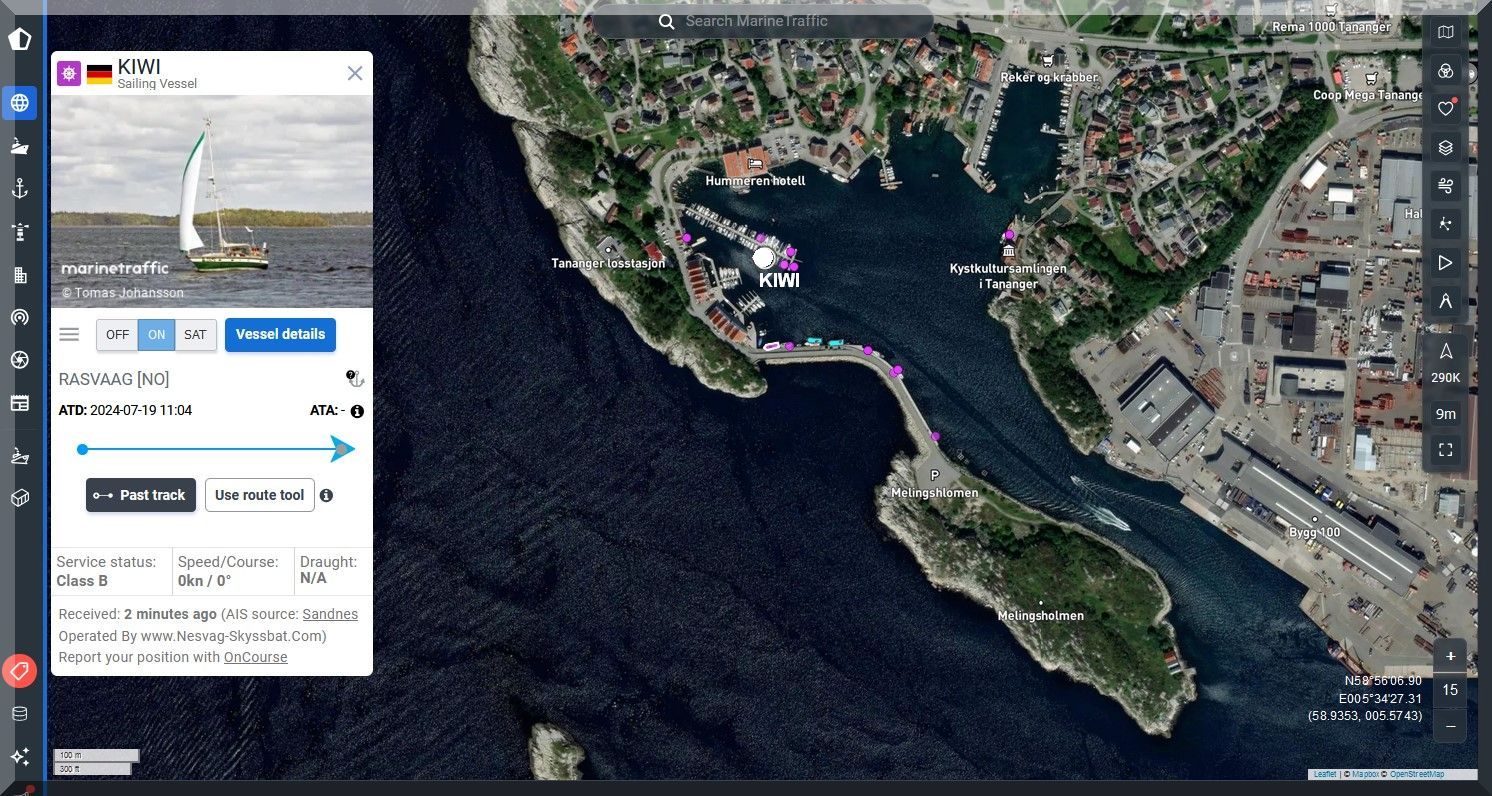
Task: Click the anchor Ports icon in sidebar
Action: pyautogui.click(x=19, y=189)
